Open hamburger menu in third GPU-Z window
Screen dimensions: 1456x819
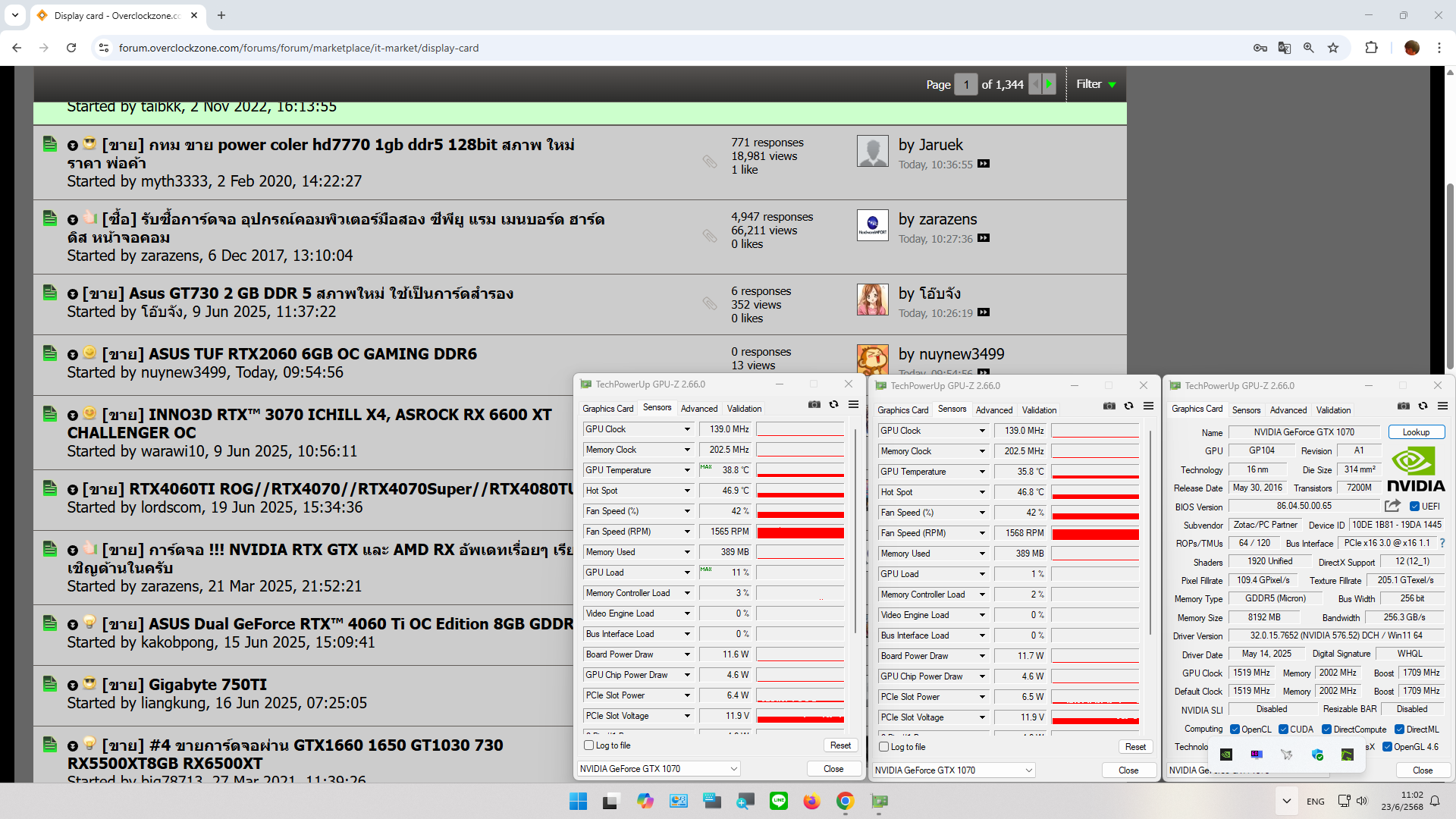[1442, 406]
